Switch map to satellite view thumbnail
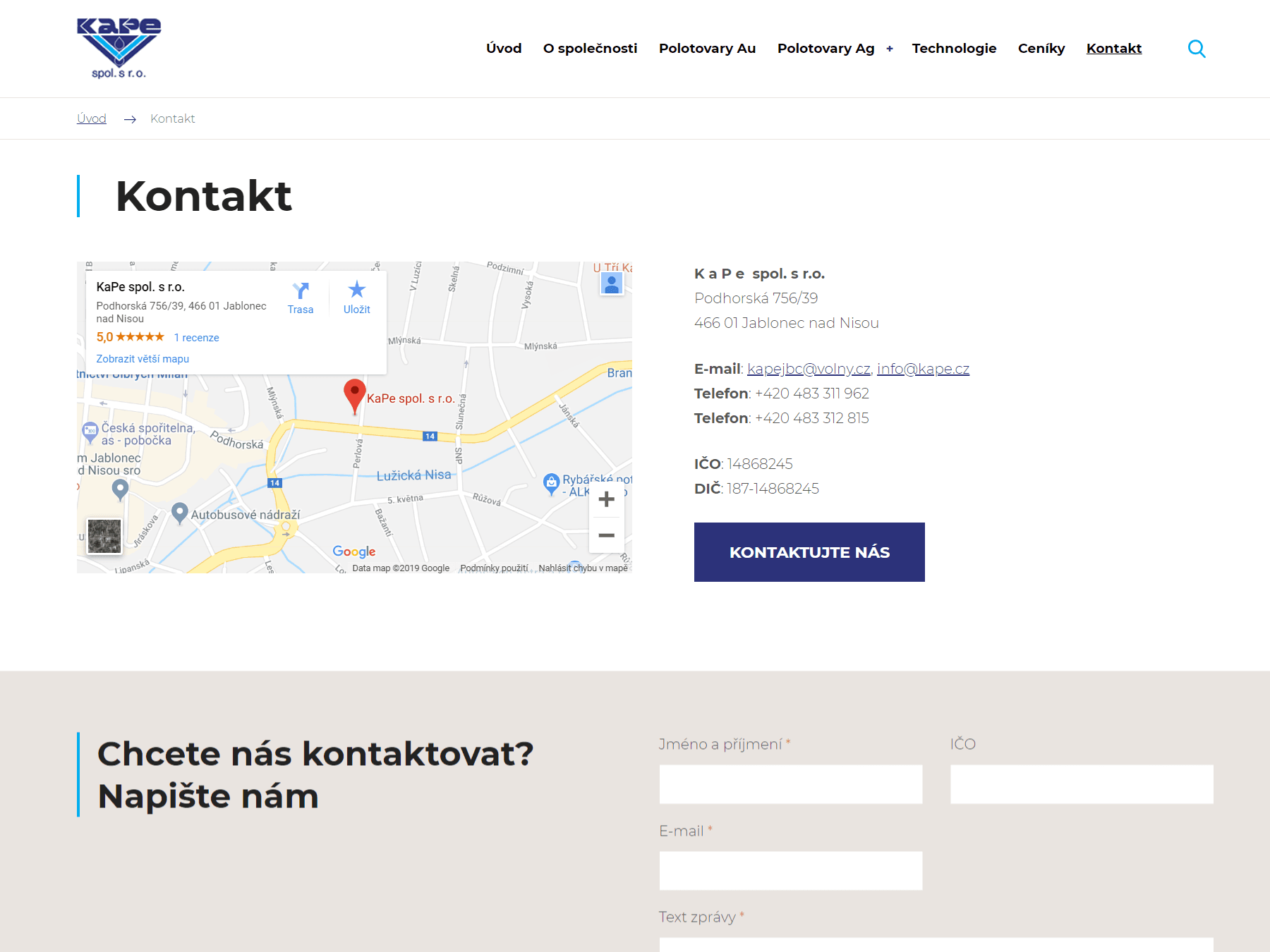The image size is (1270, 952). tap(104, 536)
